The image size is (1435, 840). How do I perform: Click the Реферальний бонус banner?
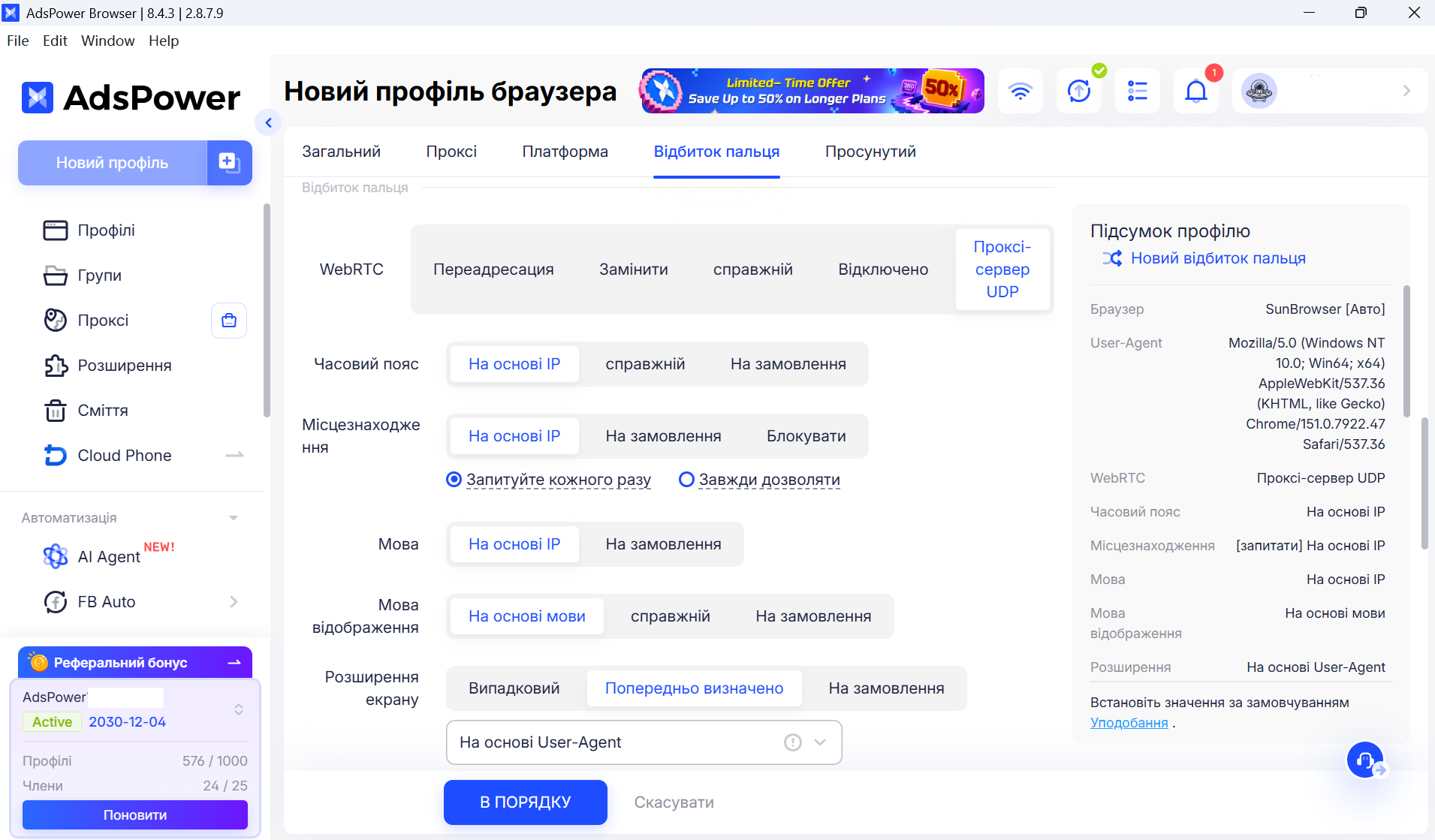(x=135, y=663)
